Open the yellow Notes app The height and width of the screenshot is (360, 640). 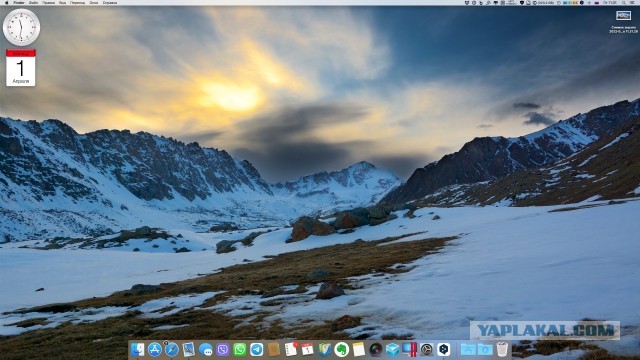click(x=358, y=349)
